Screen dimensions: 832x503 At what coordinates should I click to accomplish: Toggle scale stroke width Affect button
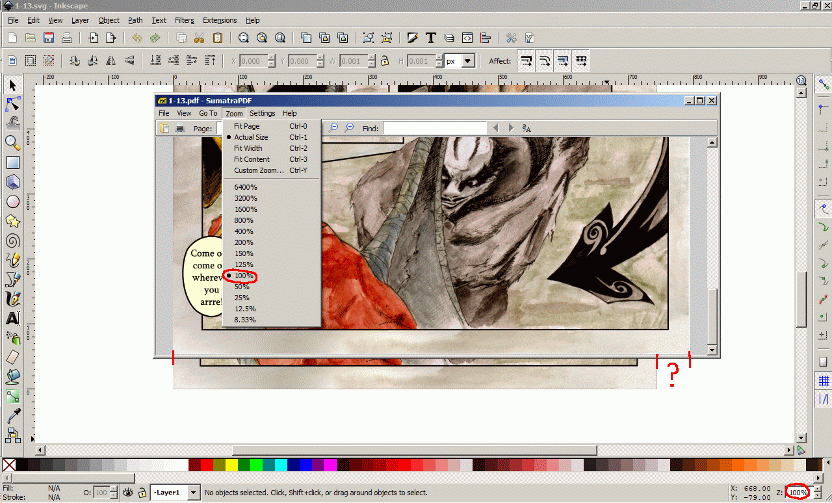point(526,61)
